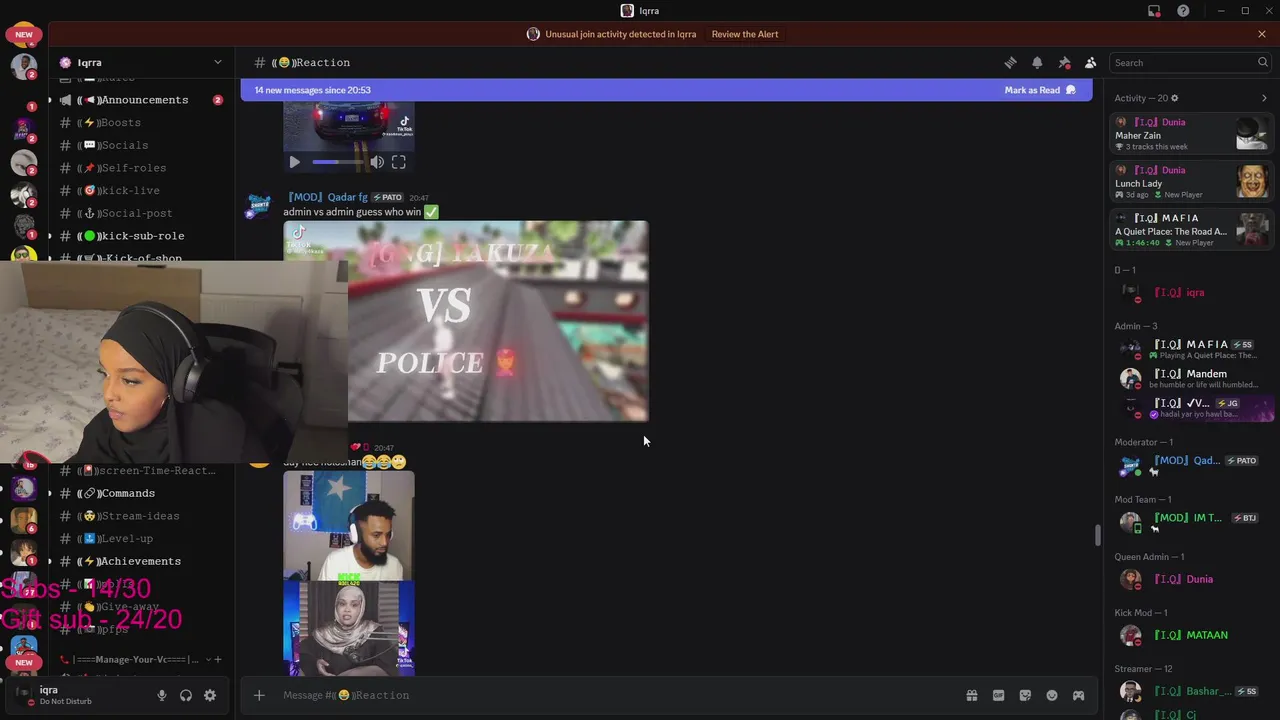Open the screen-Time-React channel
Screen dimensions: 1280x720
coord(140,470)
